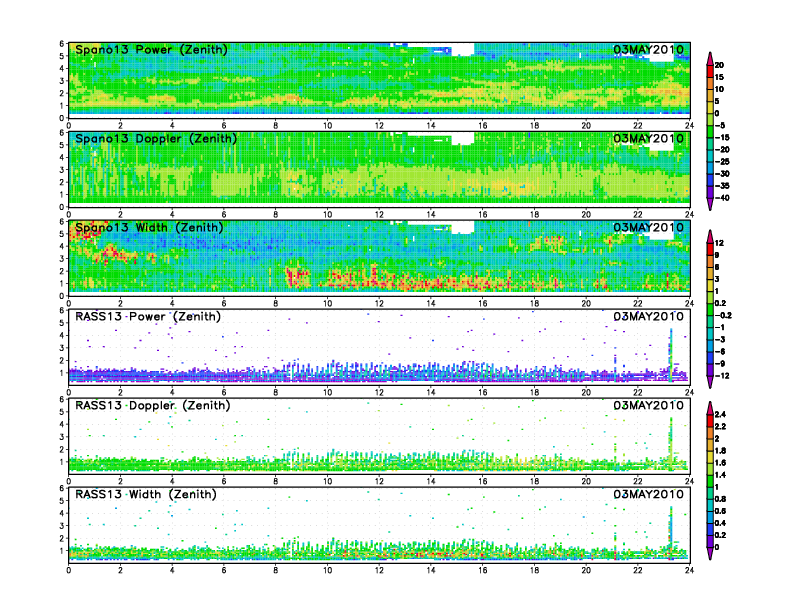Click the '-9' label on the middle colorbar

720,364
